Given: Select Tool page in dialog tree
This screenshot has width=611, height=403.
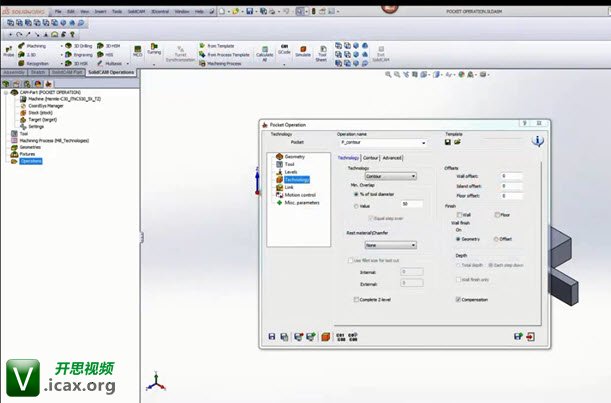Looking at the screenshot, I should click(x=290, y=164).
